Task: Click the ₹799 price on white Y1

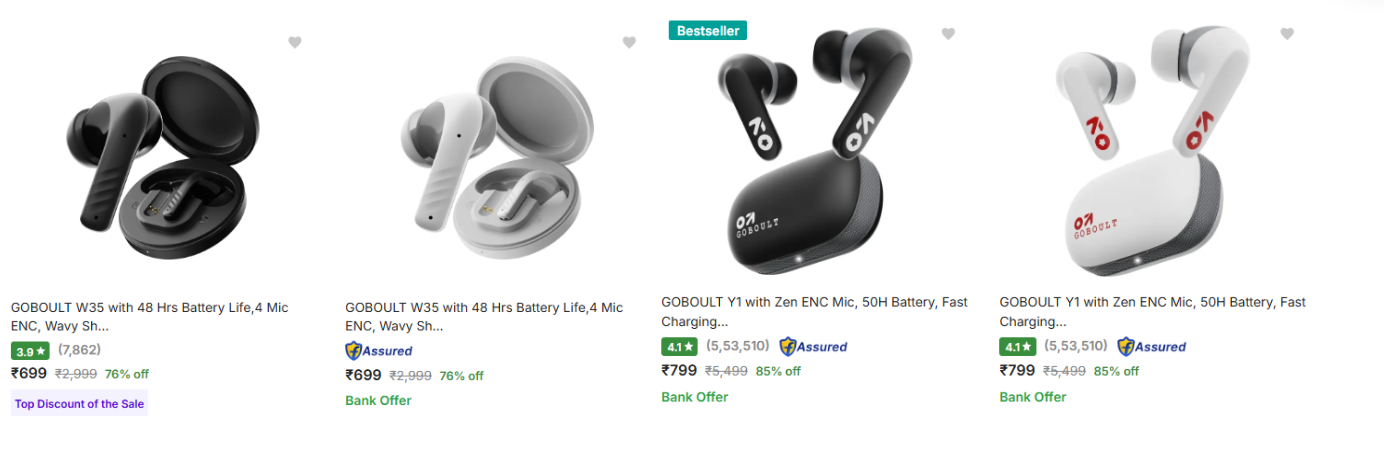Action: coord(1017,371)
